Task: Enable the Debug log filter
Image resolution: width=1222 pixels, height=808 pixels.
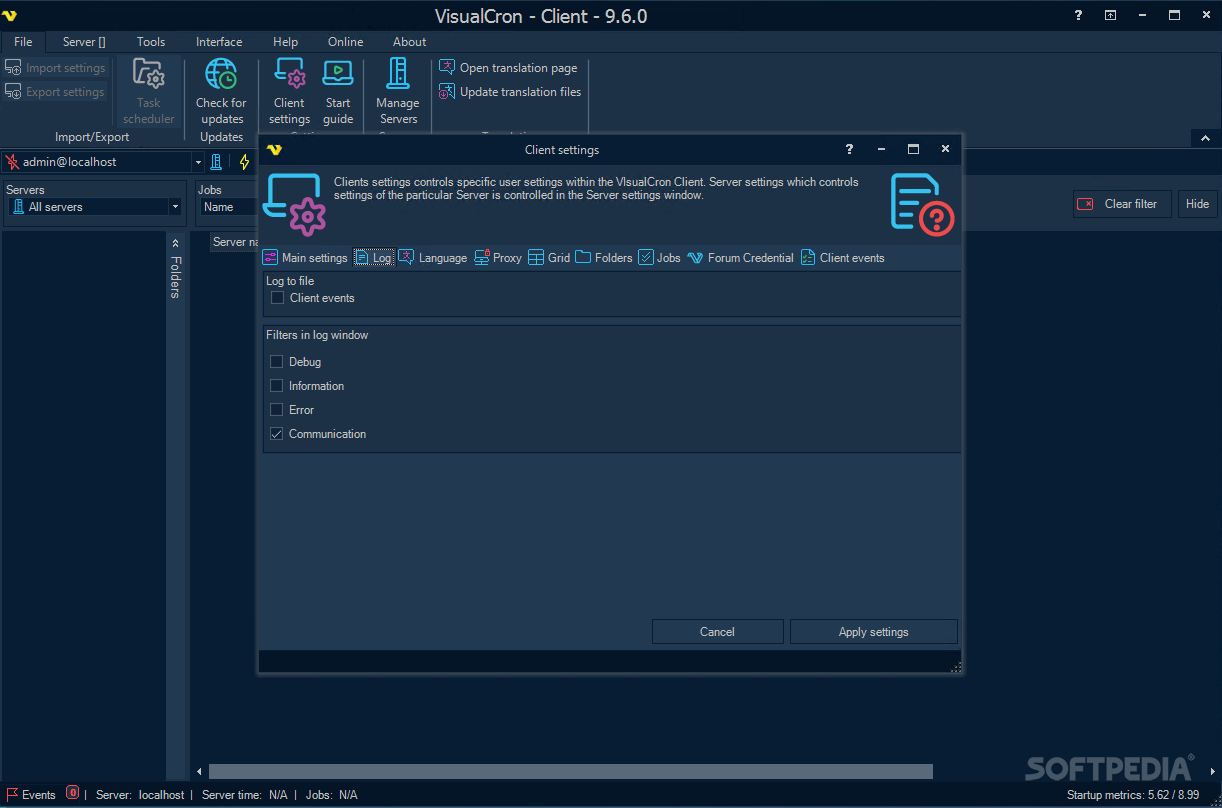Action: [x=277, y=362]
